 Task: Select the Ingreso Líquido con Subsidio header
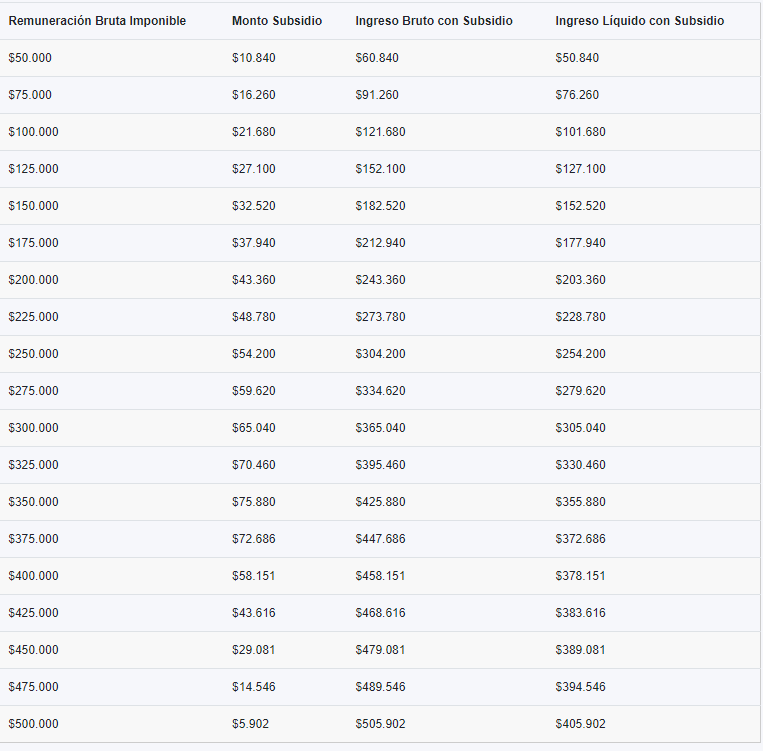coord(640,21)
